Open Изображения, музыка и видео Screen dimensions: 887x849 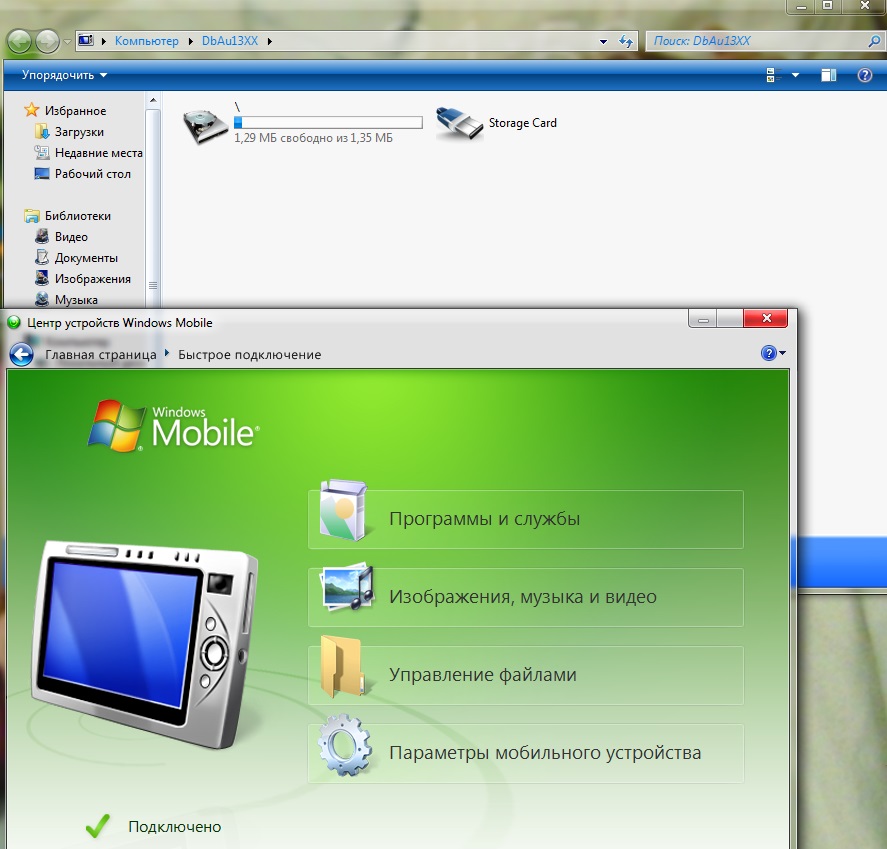pyautogui.click(x=526, y=597)
